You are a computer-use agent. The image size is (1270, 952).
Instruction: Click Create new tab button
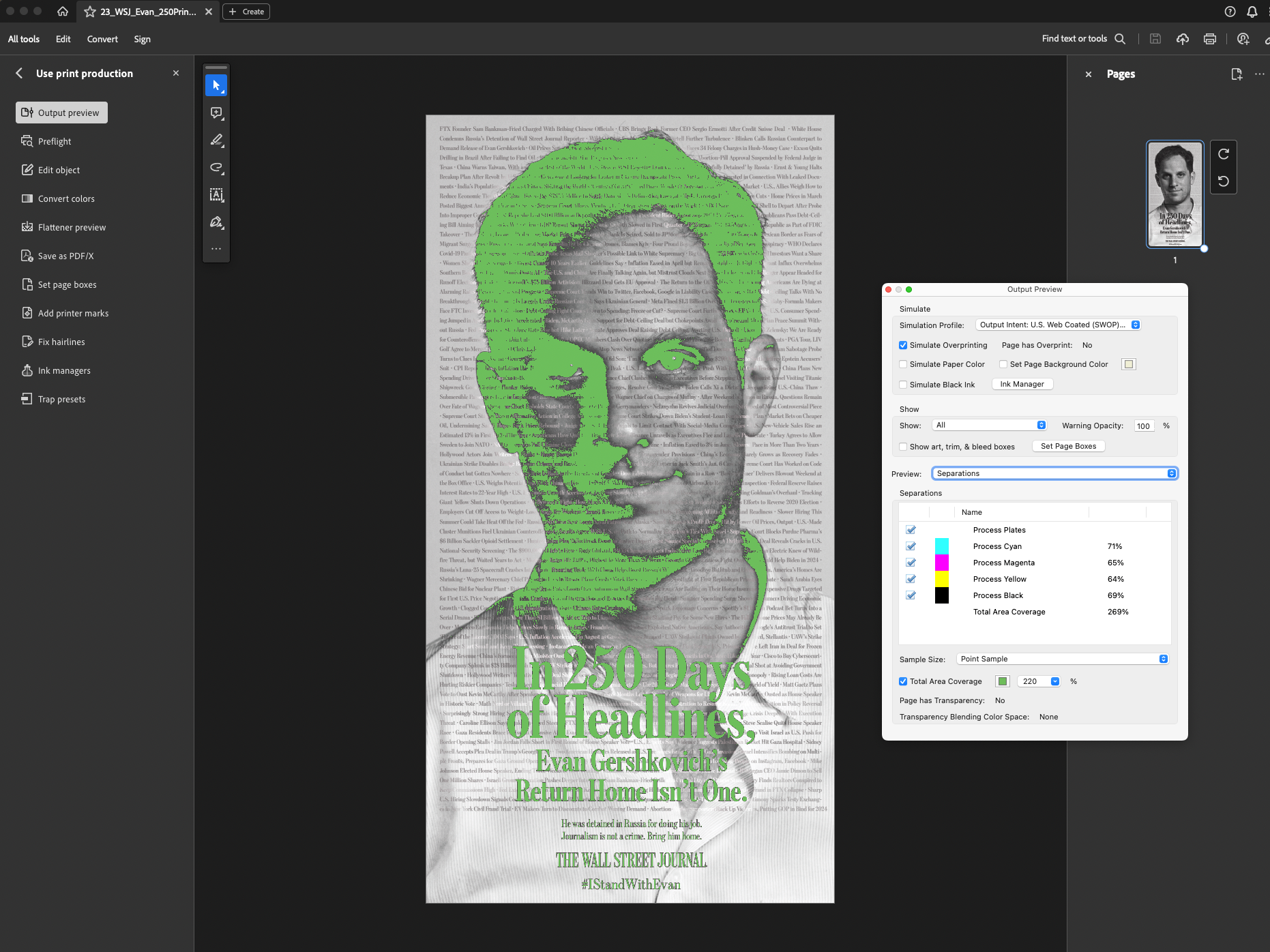(x=246, y=12)
